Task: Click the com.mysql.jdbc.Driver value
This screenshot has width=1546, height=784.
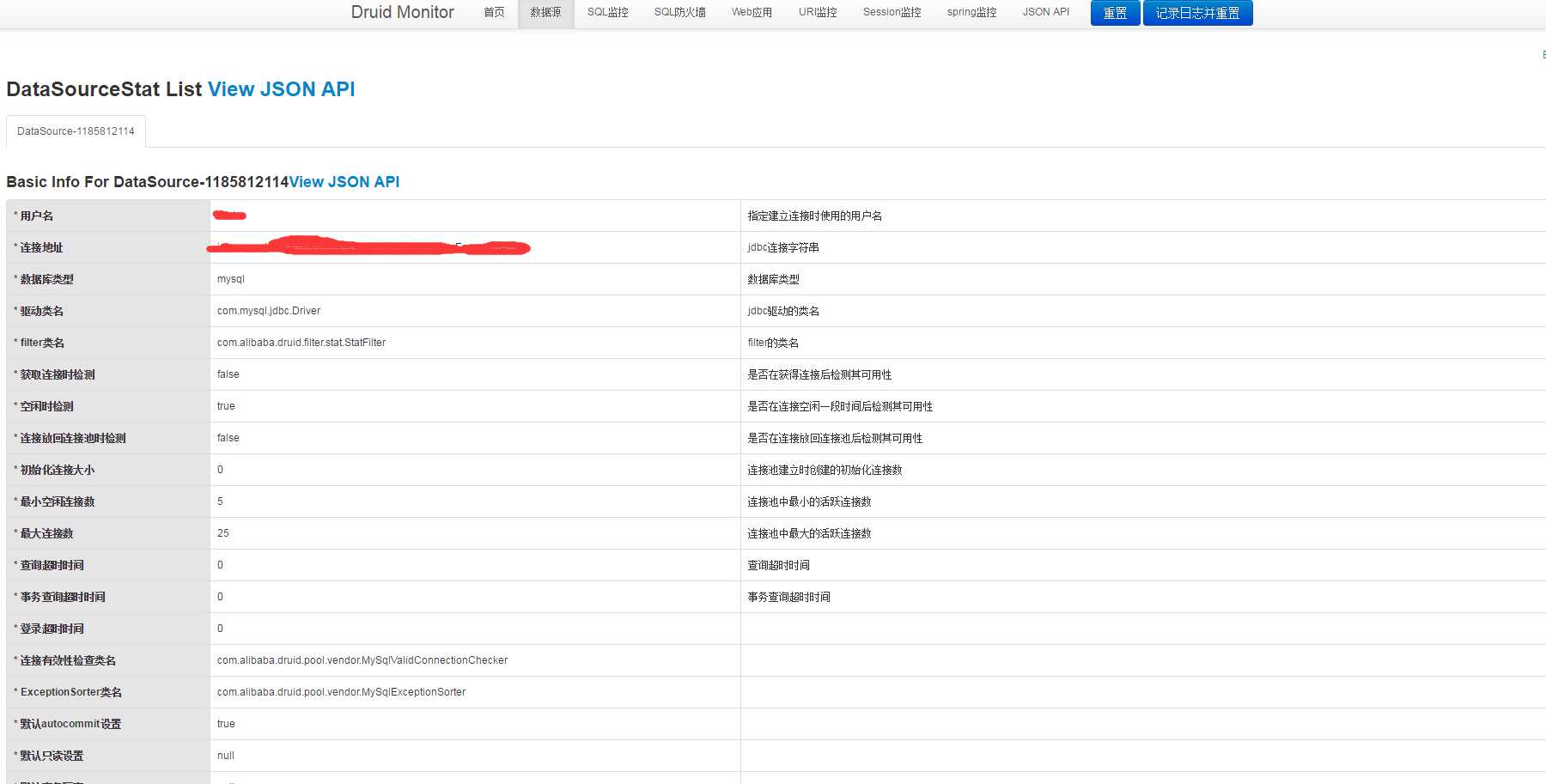Action: pyautogui.click(x=269, y=311)
